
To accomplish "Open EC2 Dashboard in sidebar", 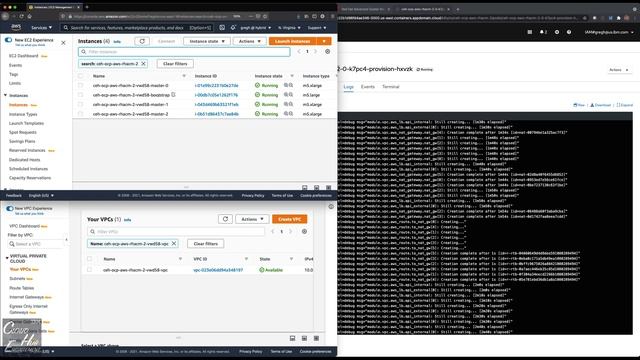I will click(24, 56).
